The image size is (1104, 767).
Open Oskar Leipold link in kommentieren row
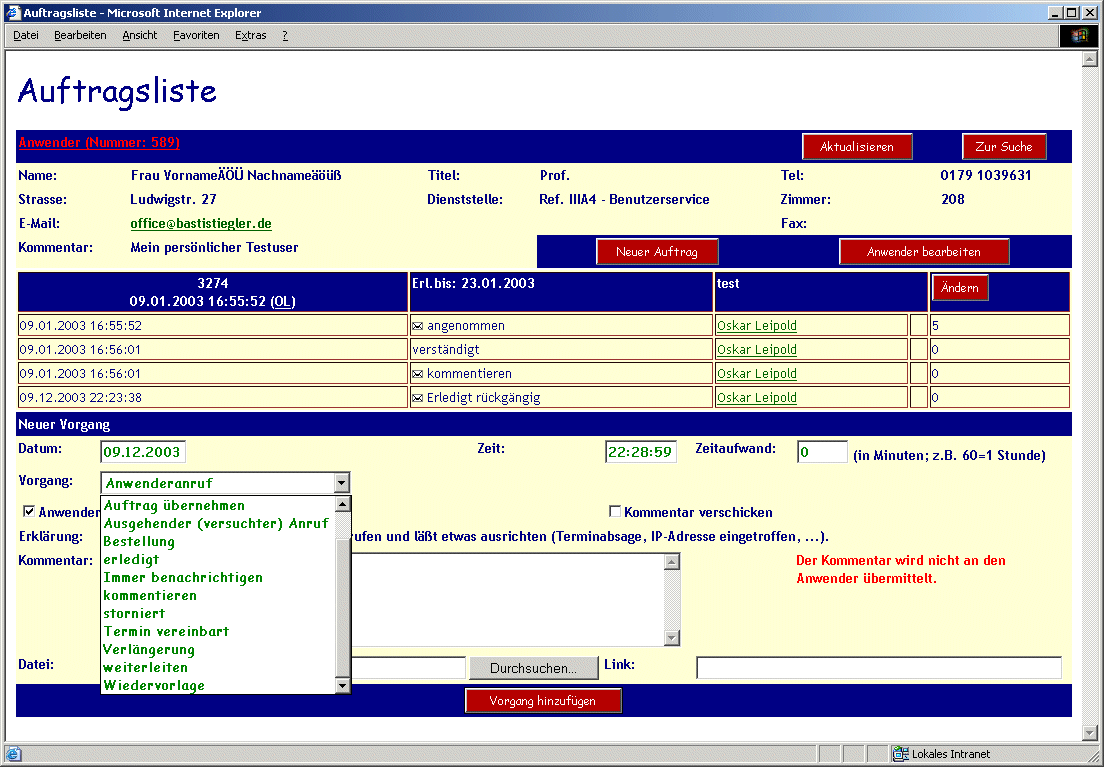coord(757,374)
